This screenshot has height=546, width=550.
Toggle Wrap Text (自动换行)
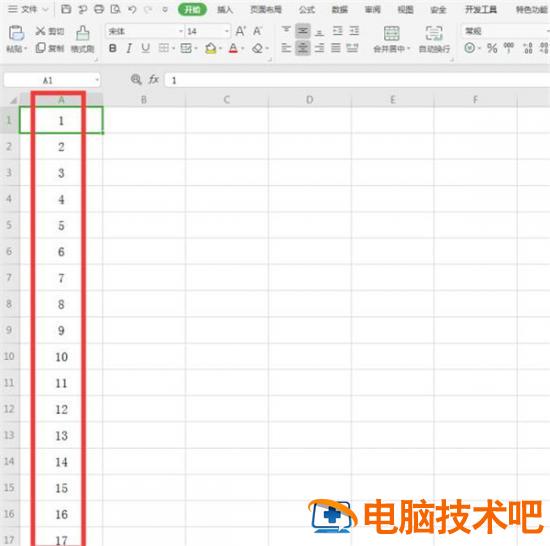(x=434, y=39)
